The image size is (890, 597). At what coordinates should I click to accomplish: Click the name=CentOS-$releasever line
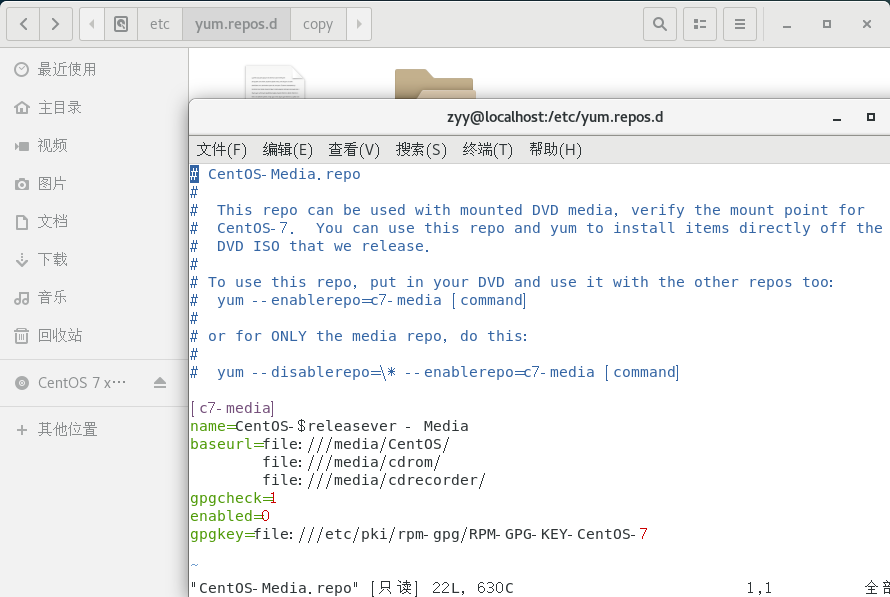pos(329,426)
